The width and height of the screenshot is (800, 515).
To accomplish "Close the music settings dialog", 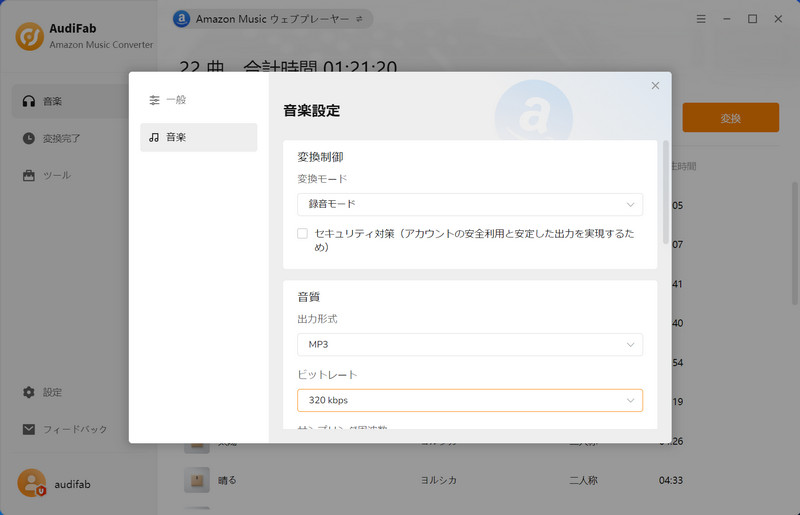I will pyautogui.click(x=655, y=86).
